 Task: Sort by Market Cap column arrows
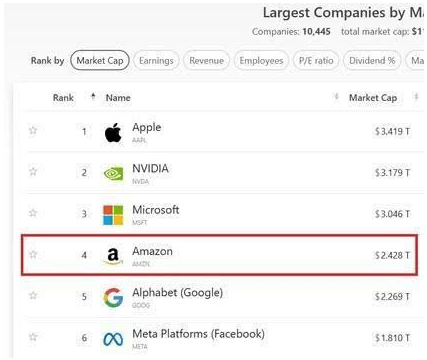416,97
